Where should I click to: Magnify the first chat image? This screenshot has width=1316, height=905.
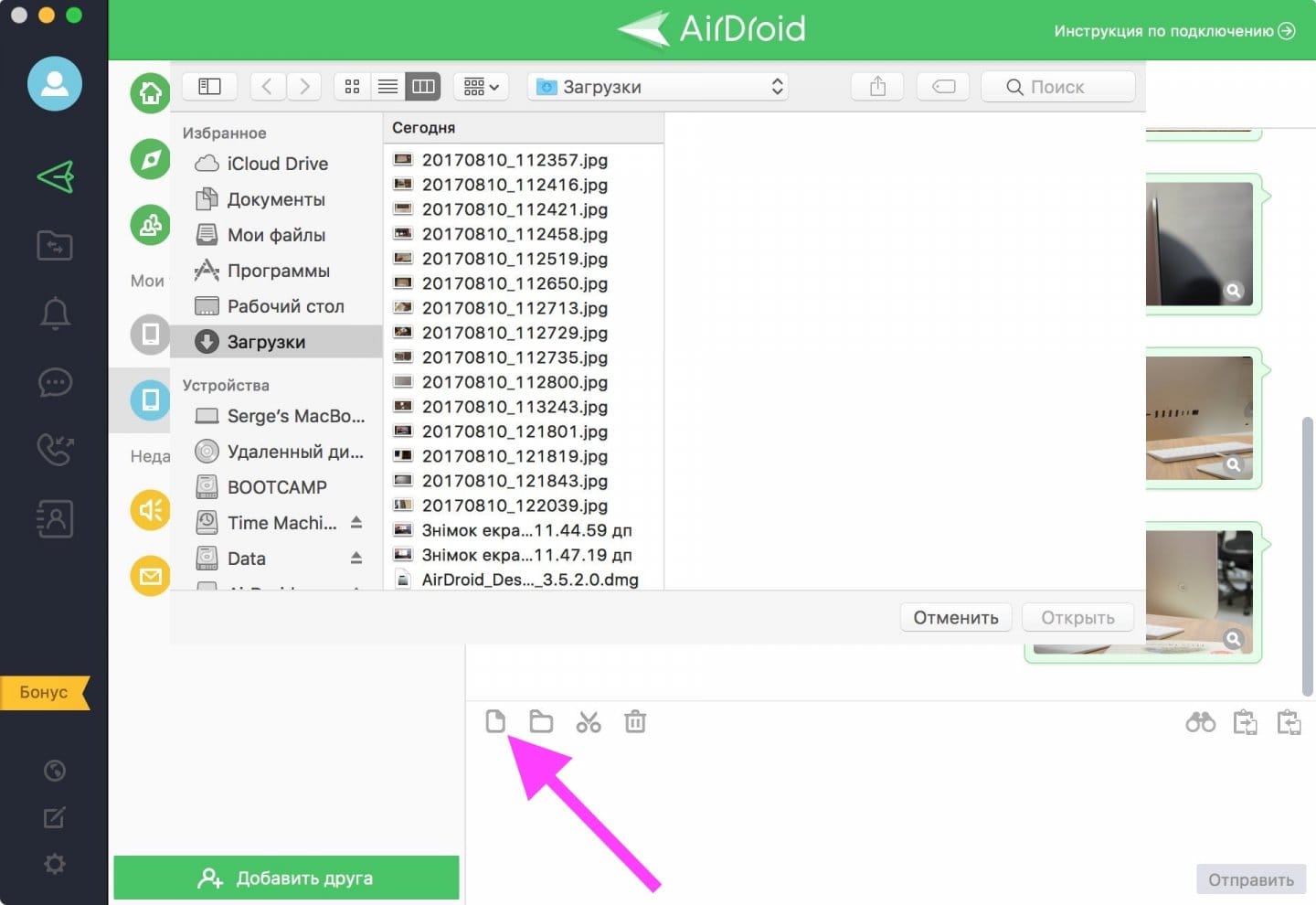(1234, 291)
